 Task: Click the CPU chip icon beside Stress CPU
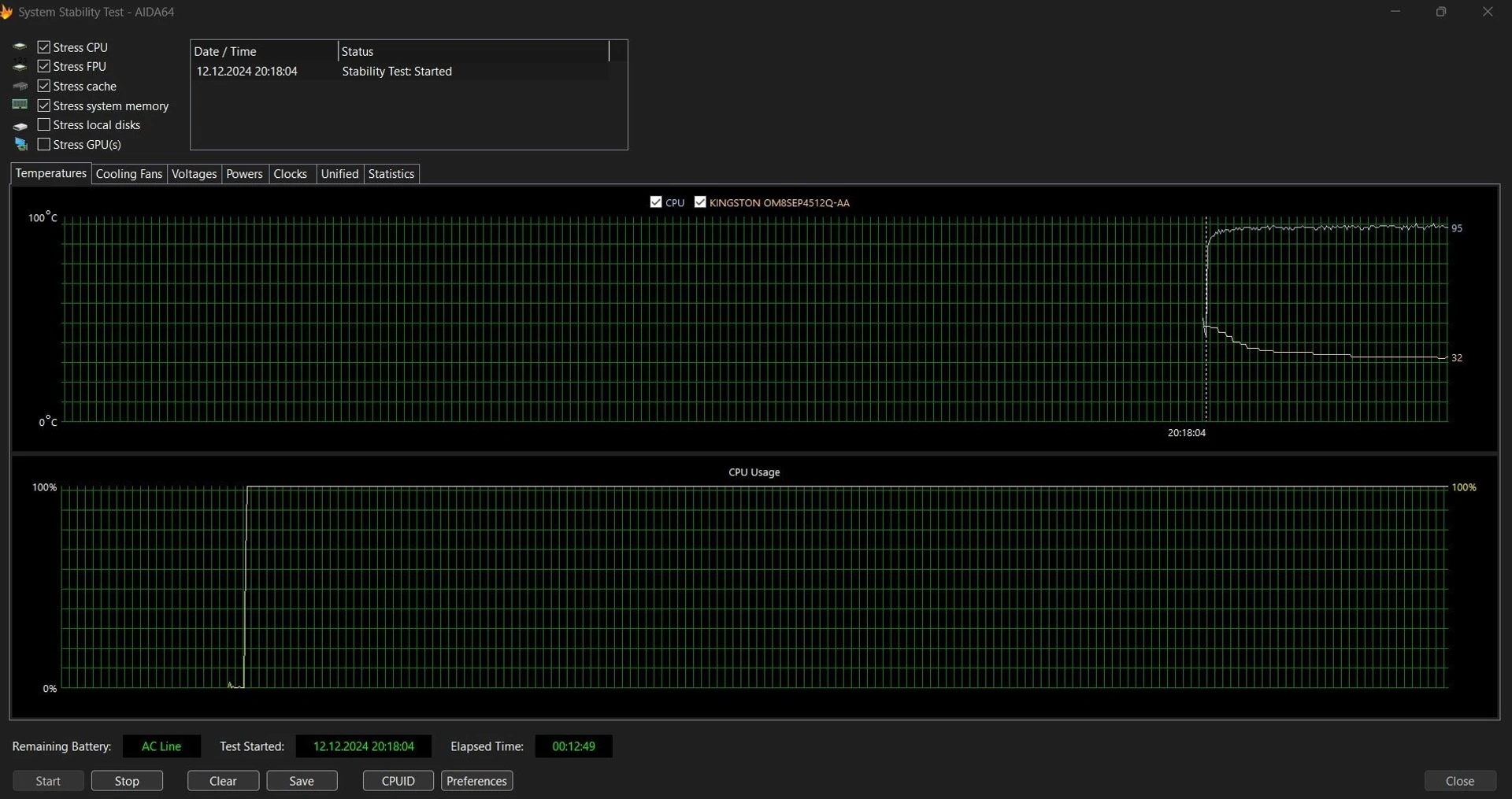click(20, 47)
